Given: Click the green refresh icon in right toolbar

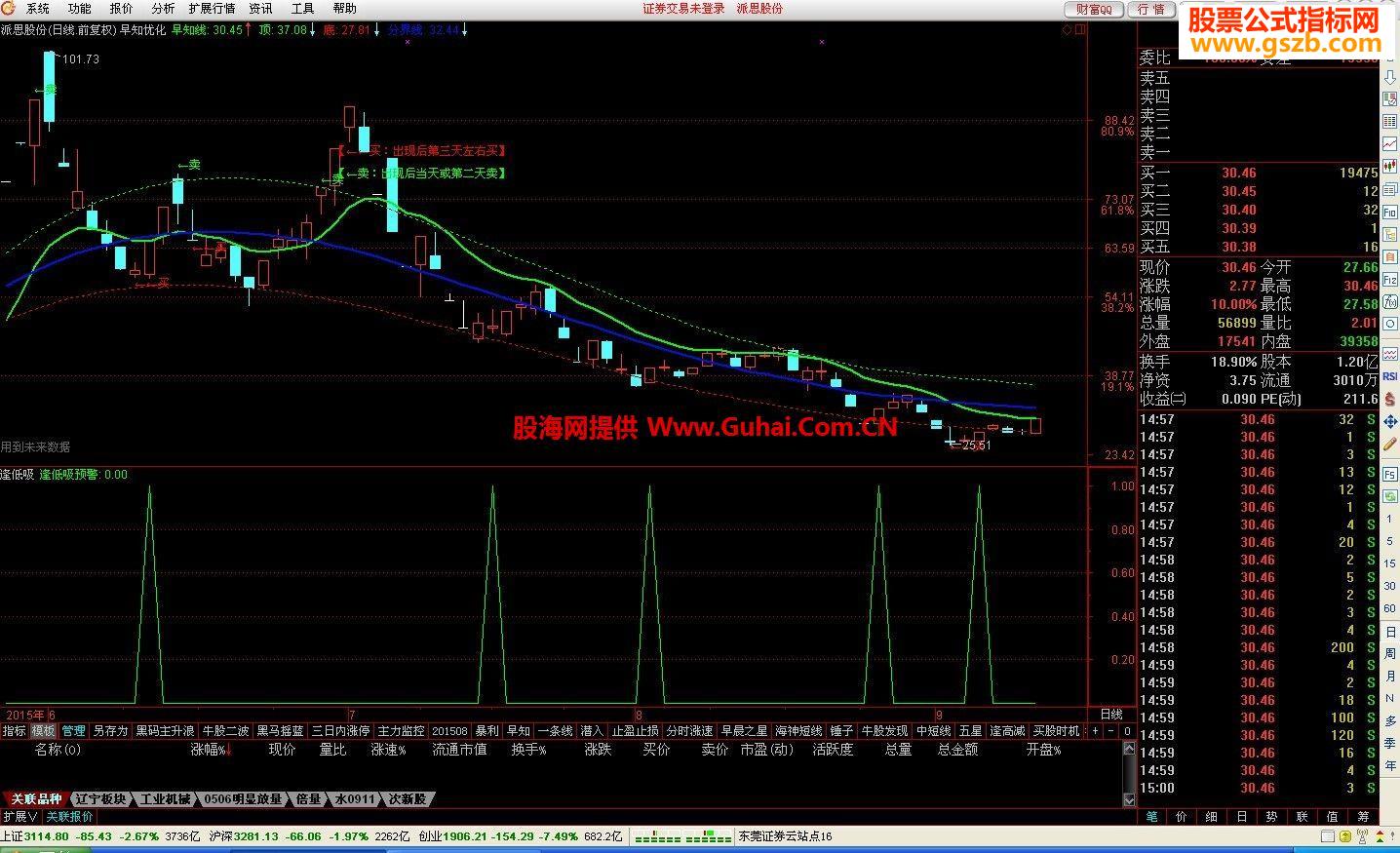Looking at the screenshot, I should 1390,495.
